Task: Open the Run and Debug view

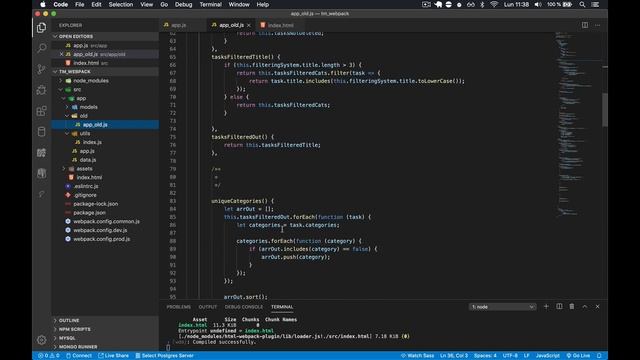Action: pos(41,90)
